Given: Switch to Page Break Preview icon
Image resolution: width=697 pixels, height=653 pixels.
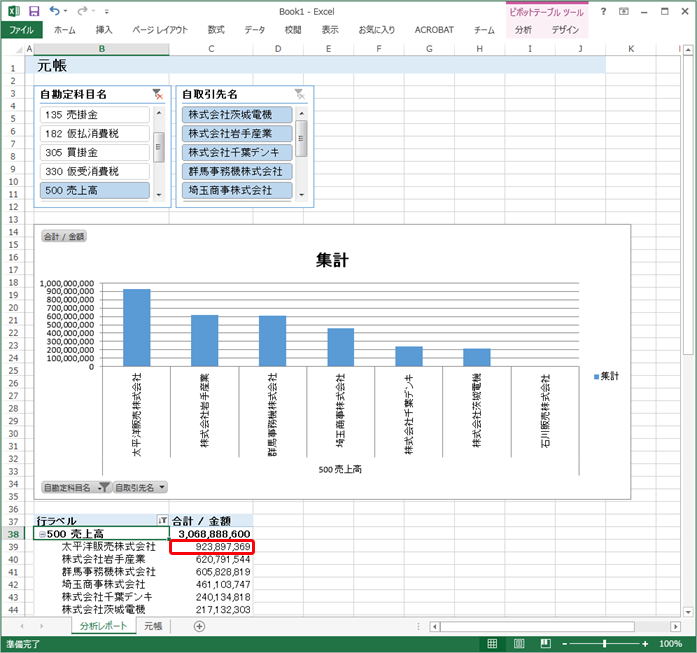Looking at the screenshot, I should [545, 643].
